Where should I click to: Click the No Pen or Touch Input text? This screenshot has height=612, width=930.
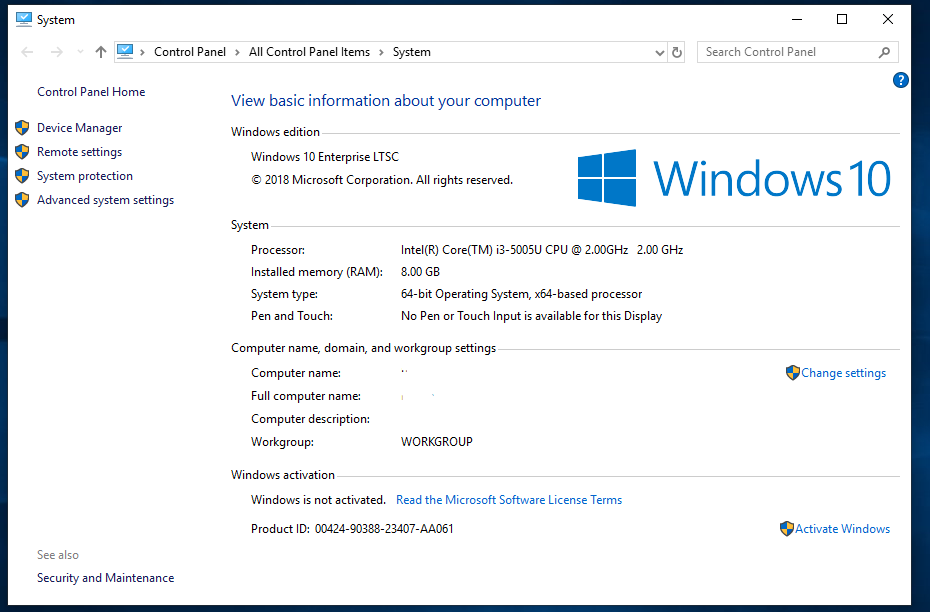(x=531, y=316)
